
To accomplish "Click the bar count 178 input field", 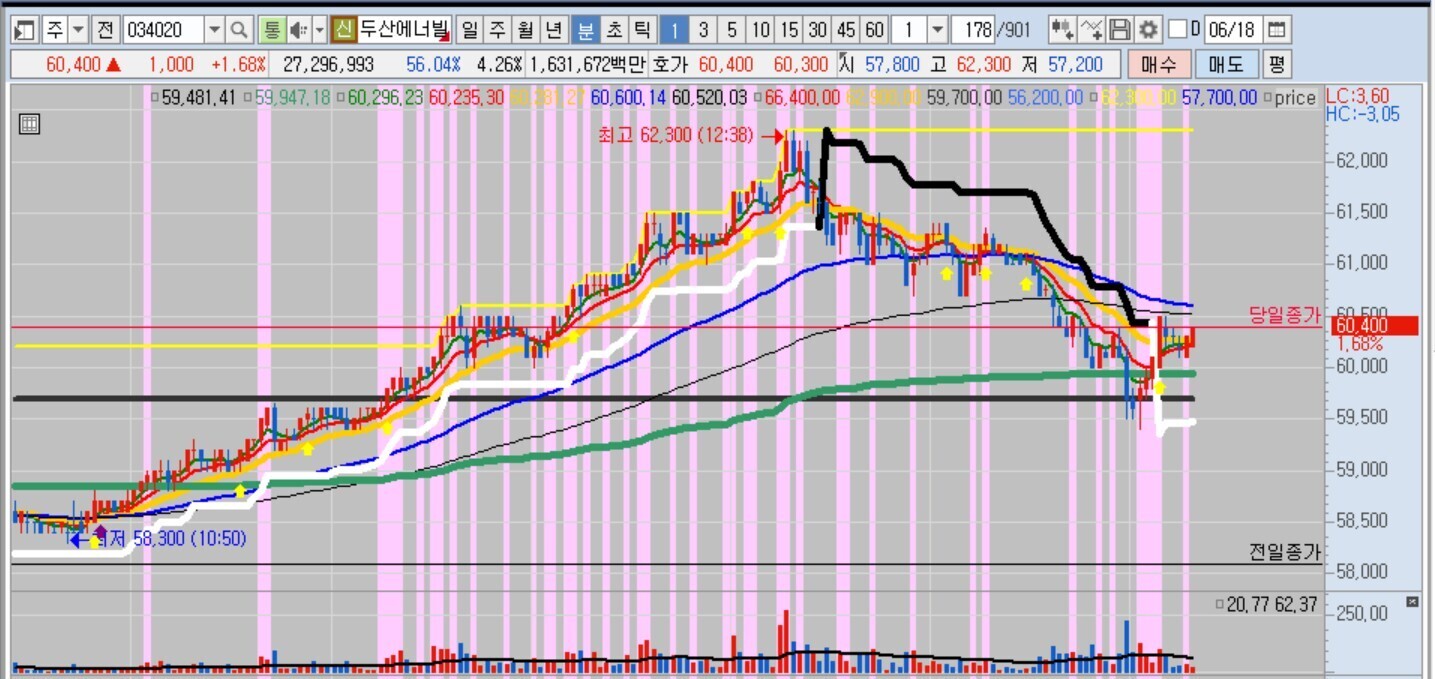I will click(973, 29).
